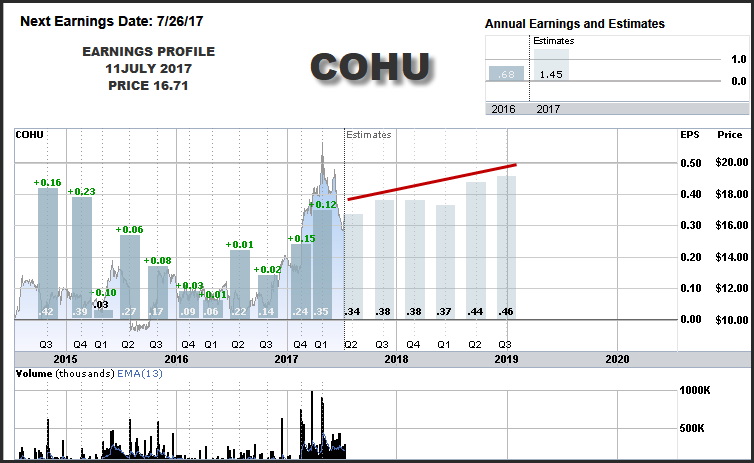
Task: Click the +0.01 surprise above the .22 bar
Action: 239,245
